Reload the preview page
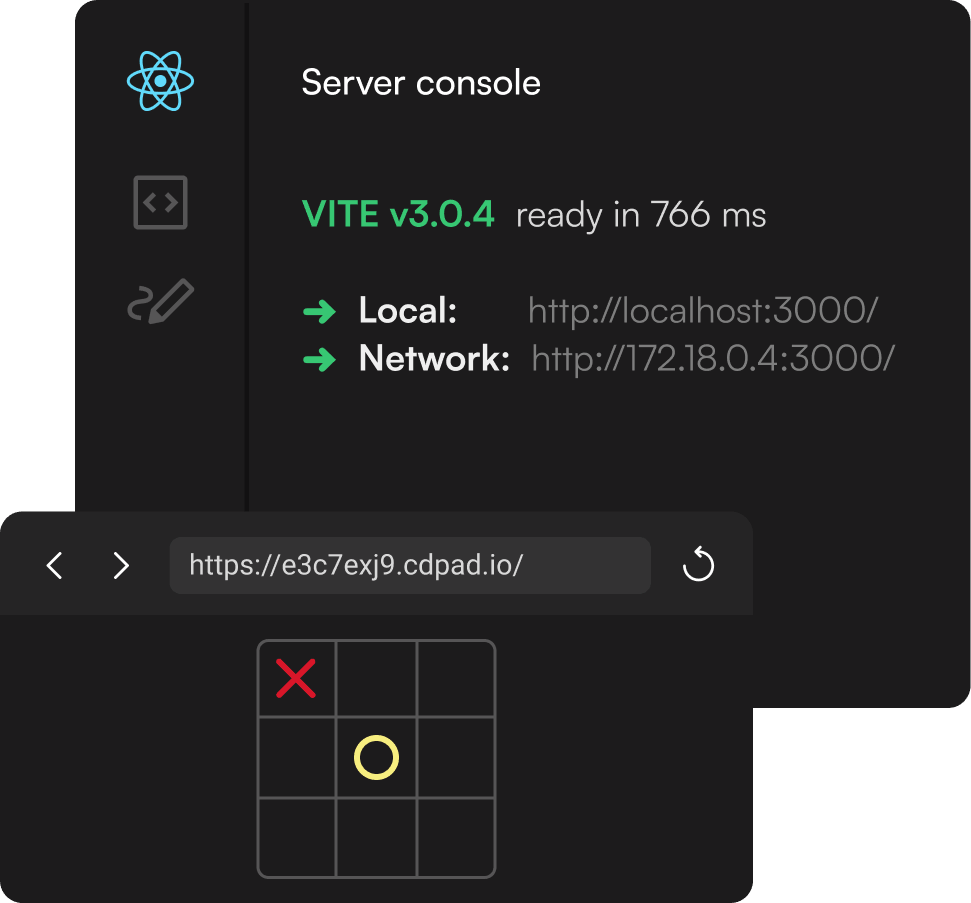 tap(698, 566)
